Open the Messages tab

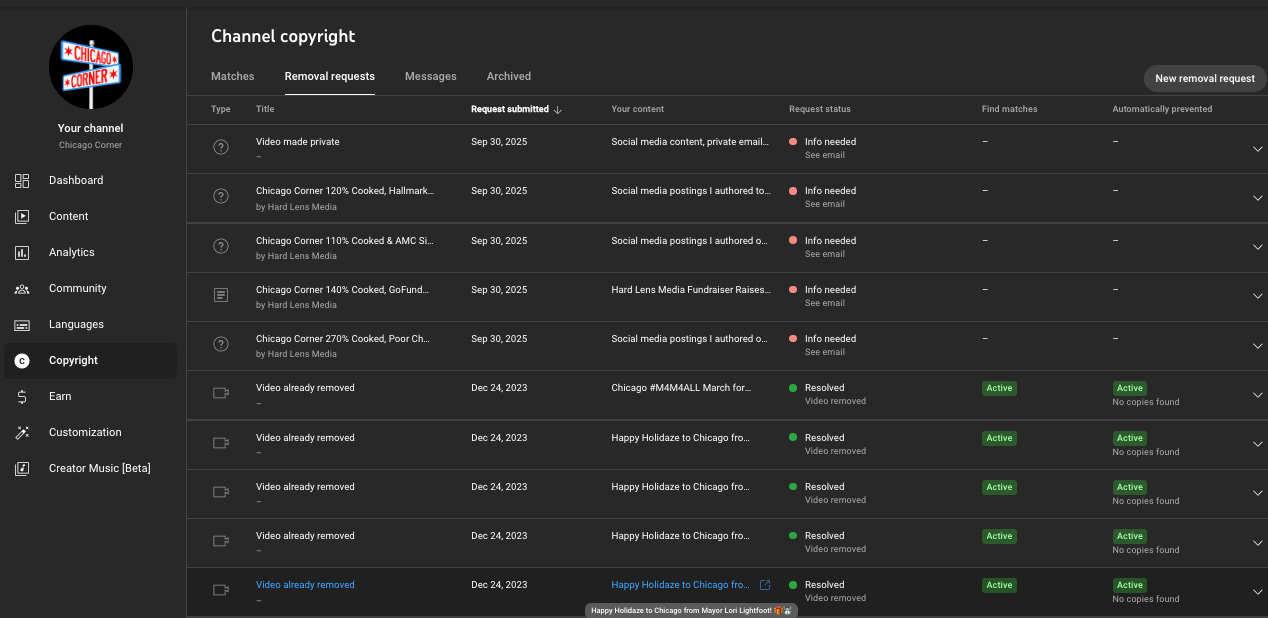tap(431, 76)
